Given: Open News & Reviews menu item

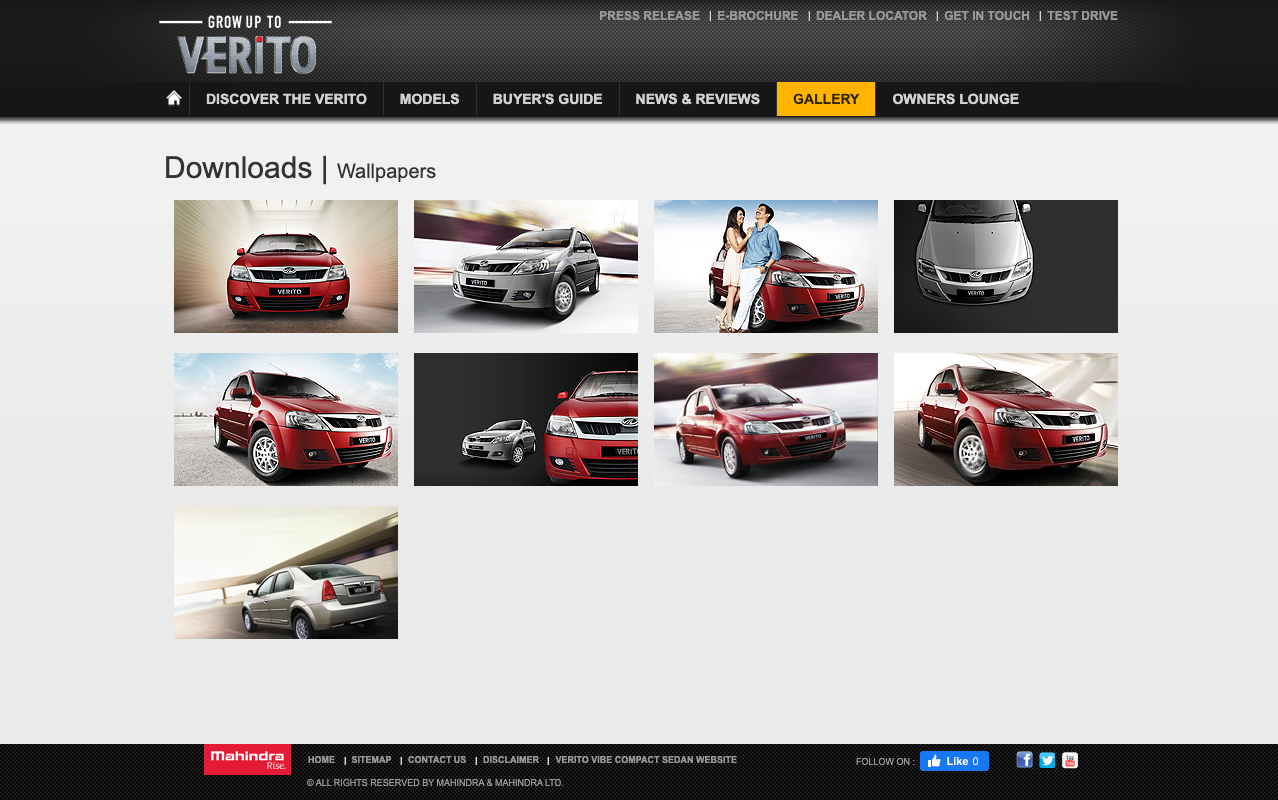Looking at the screenshot, I should (697, 99).
